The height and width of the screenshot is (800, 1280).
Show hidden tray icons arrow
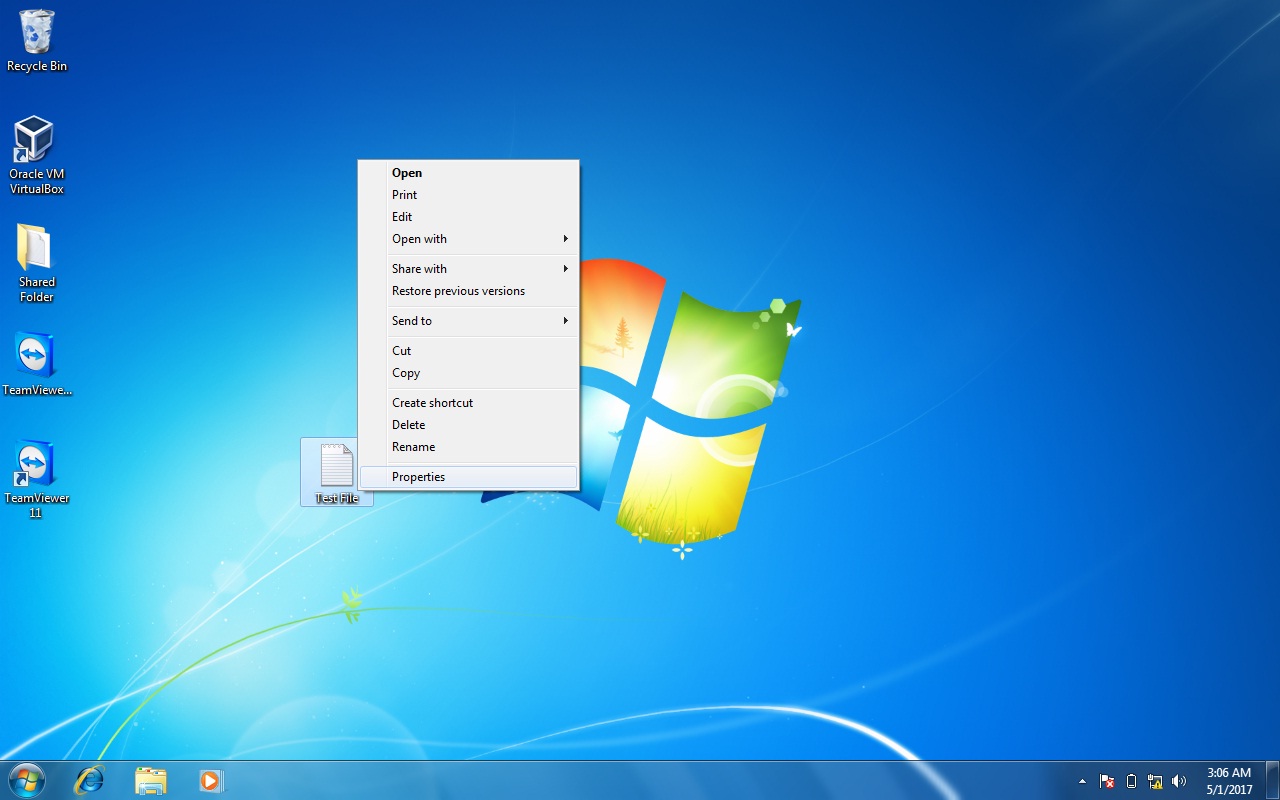point(1082,781)
